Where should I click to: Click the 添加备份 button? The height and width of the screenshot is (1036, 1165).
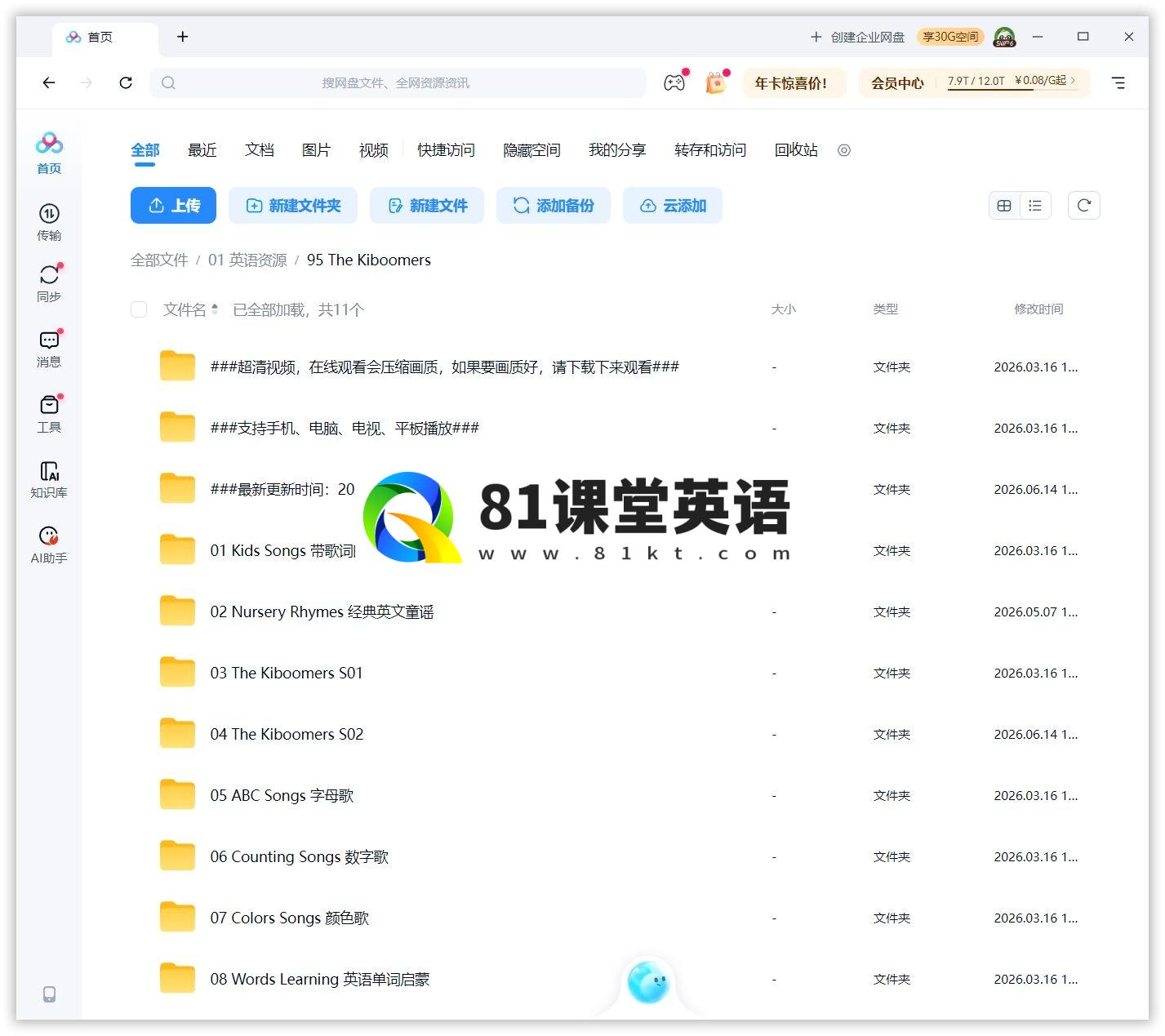coord(554,206)
